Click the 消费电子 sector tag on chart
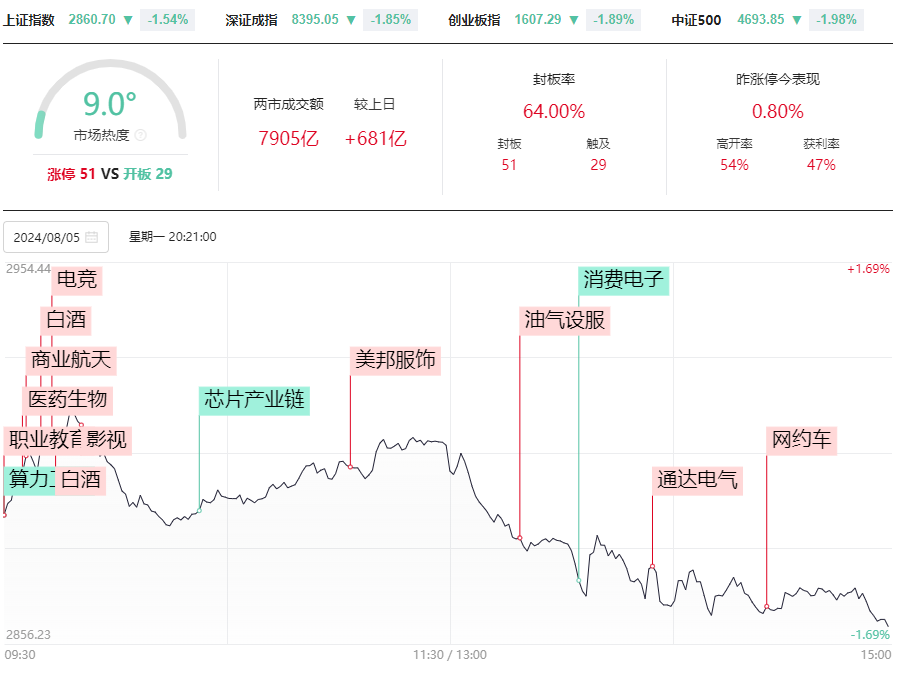Viewport: 899px width, 675px height. click(623, 280)
